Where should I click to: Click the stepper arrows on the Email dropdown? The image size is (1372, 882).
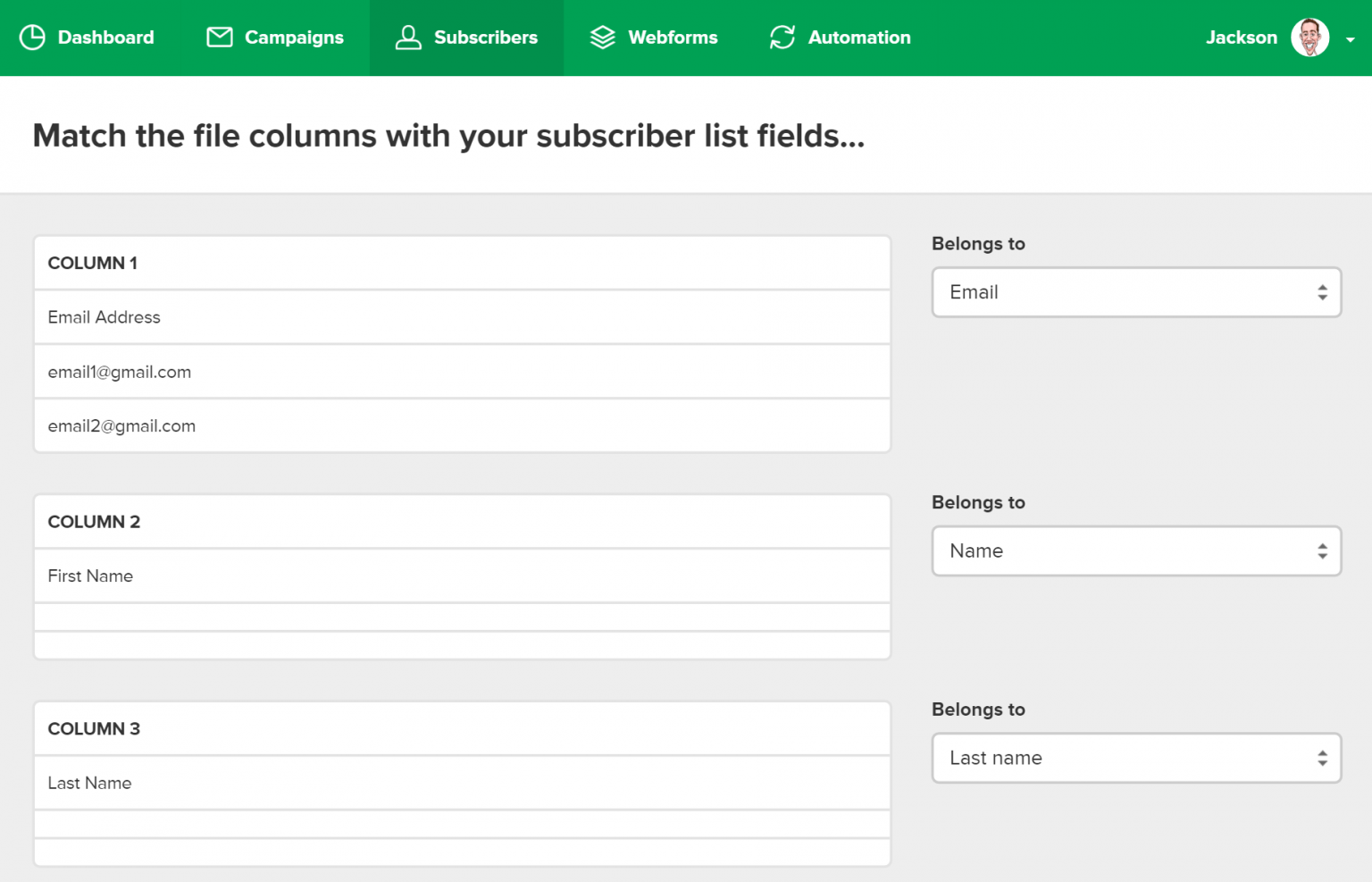1323,292
